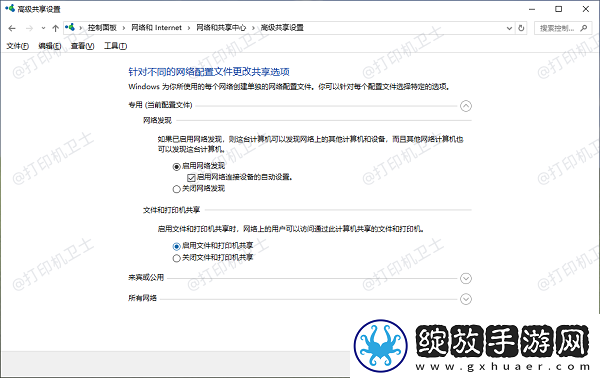The height and width of the screenshot is (378, 600).
Task: Click heading 针对不同的网络配置文件更改共享选项
Action: click(x=209, y=72)
